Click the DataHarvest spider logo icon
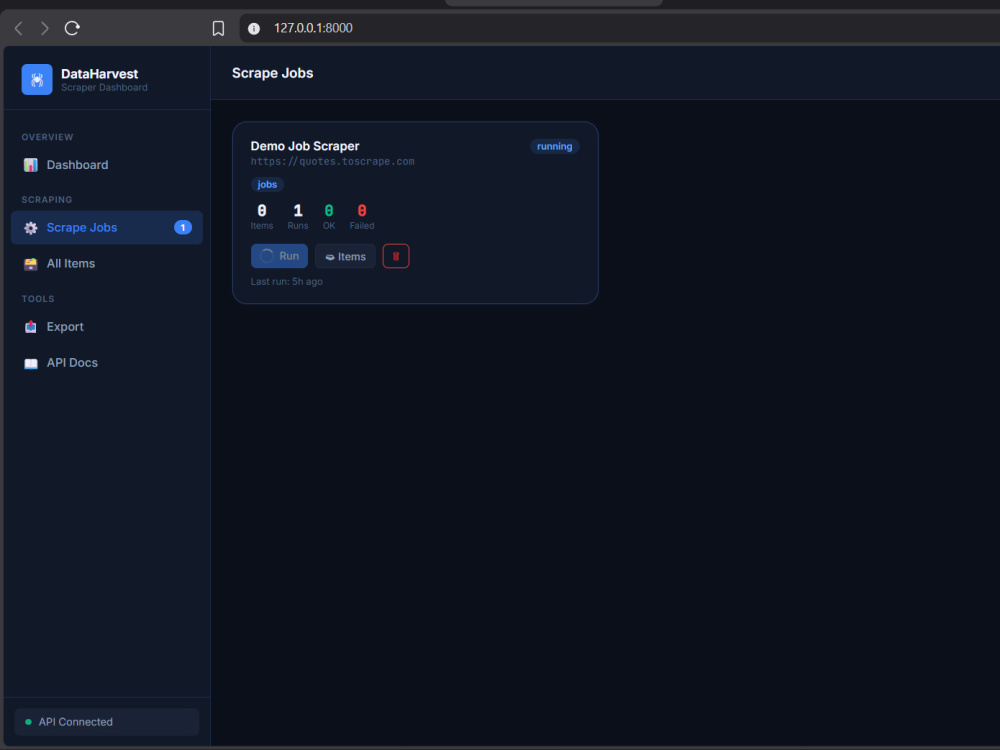 (37, 80)
